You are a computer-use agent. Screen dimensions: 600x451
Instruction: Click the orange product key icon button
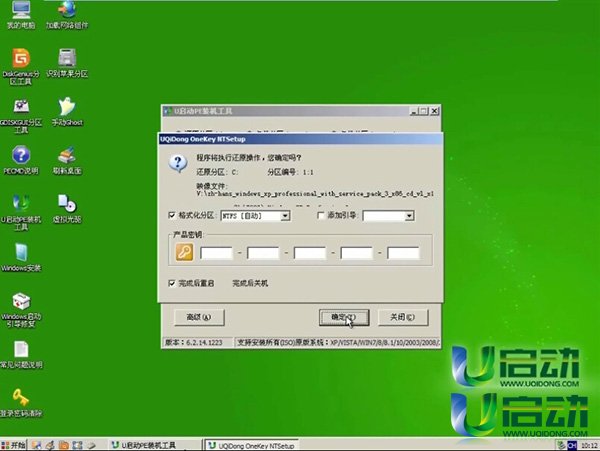click(x=184, y=252)
